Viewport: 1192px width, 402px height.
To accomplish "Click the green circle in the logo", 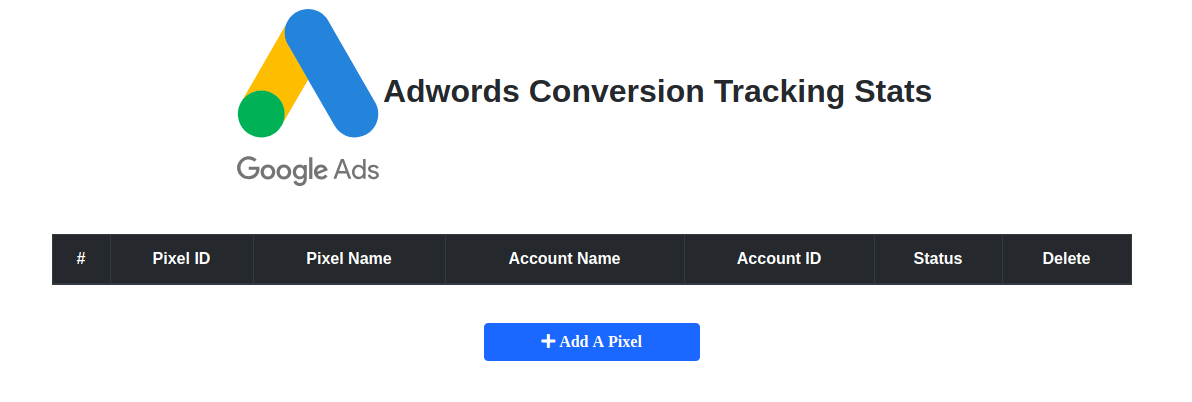I will [262, 114].
